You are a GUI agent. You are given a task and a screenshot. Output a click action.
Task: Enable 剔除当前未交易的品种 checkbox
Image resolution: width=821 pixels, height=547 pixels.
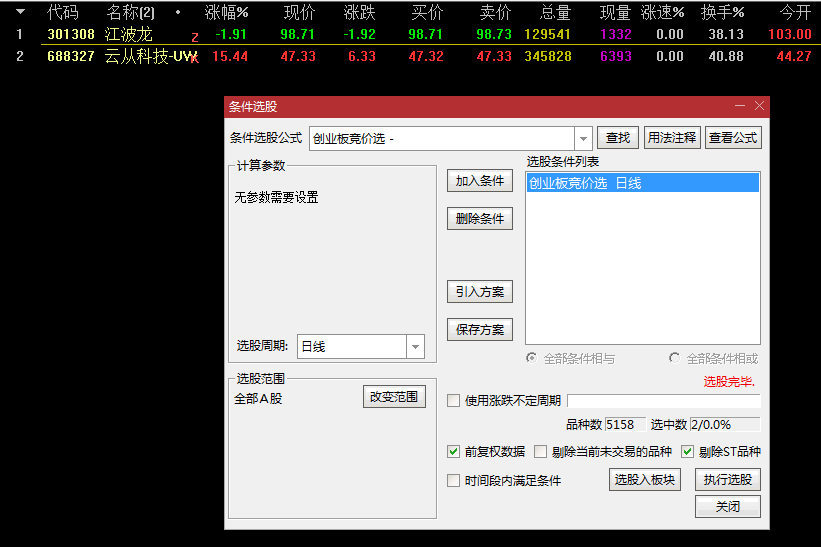[x=540, y=451]
